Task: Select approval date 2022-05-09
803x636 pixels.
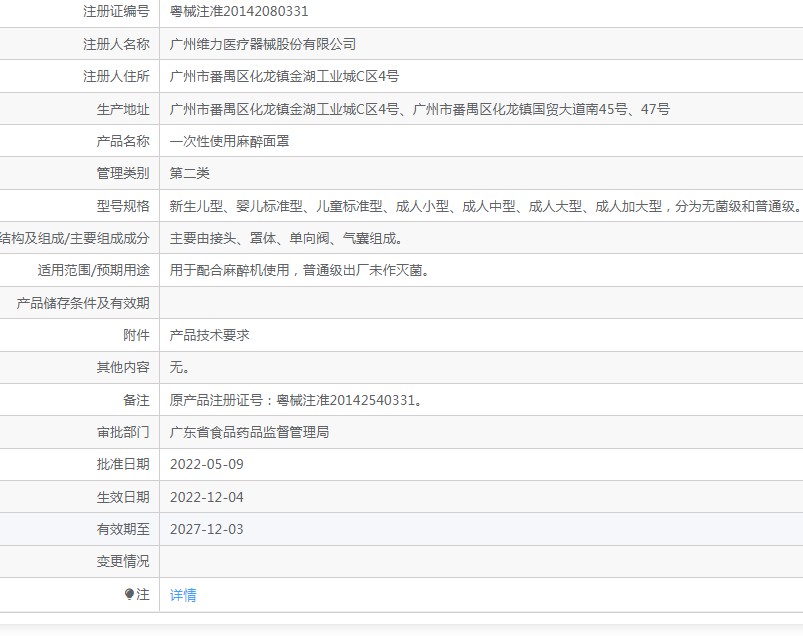Action: coord(207,464)
